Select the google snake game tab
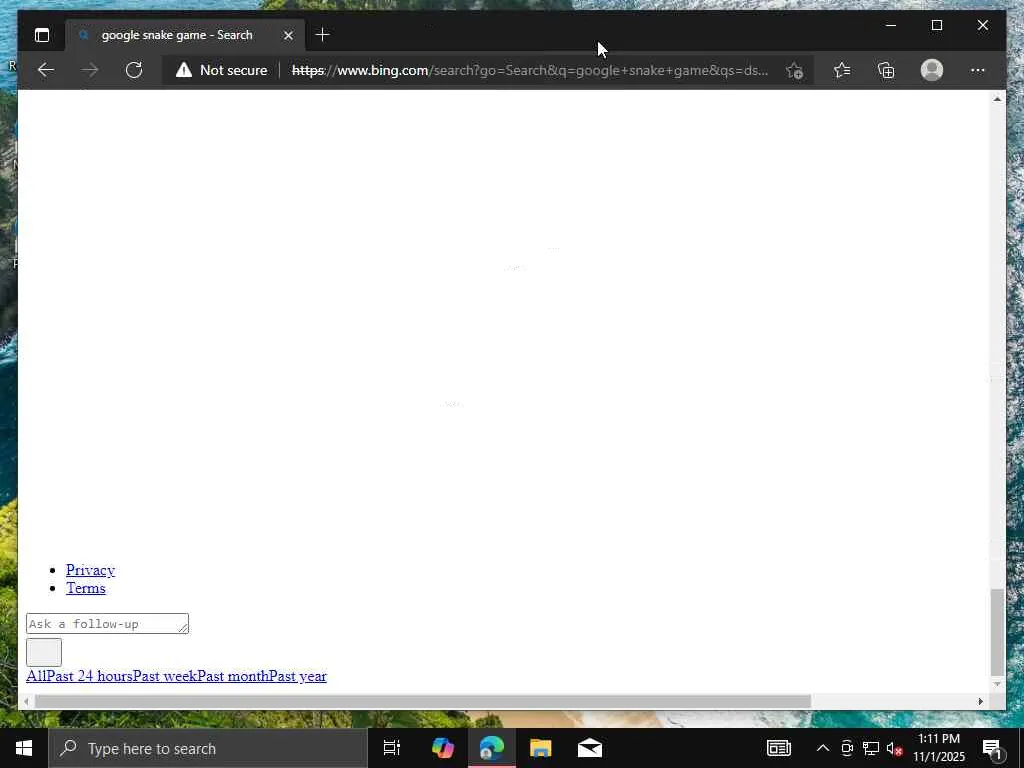The image size is (1024, 768). click(x=184, y=35)
